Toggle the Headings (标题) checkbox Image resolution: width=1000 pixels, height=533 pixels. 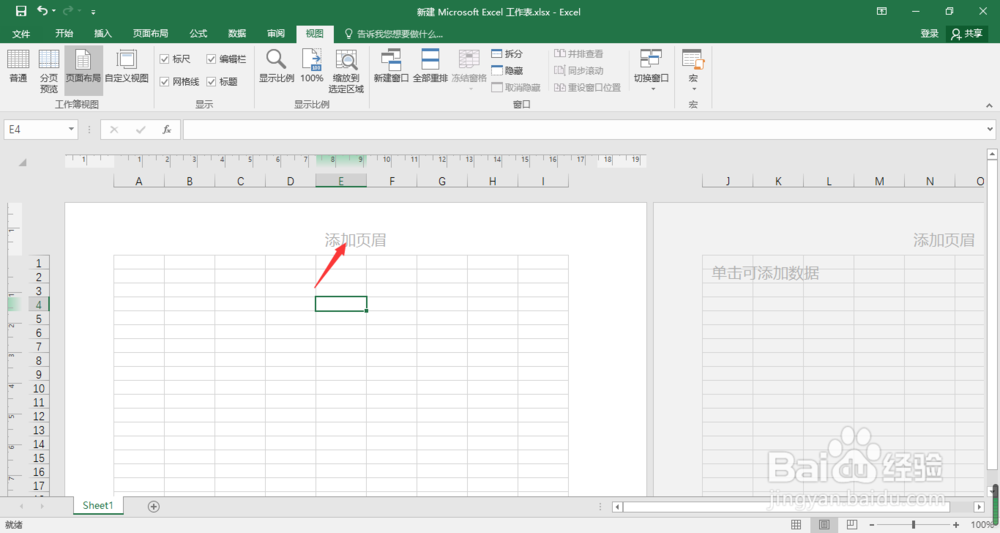click(211, 82)
